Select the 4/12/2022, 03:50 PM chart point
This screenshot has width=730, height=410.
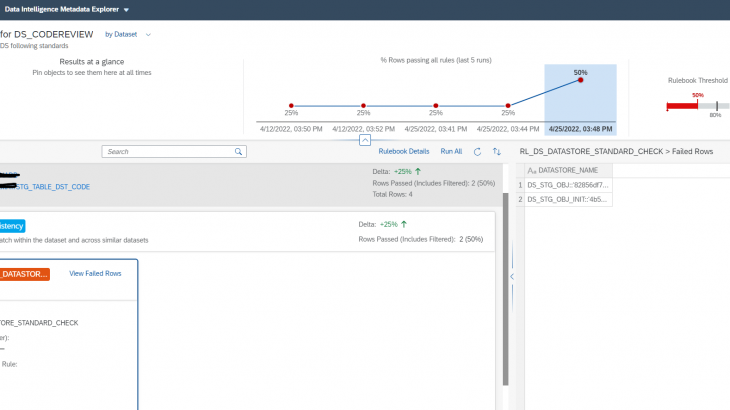tap(291, 106)
